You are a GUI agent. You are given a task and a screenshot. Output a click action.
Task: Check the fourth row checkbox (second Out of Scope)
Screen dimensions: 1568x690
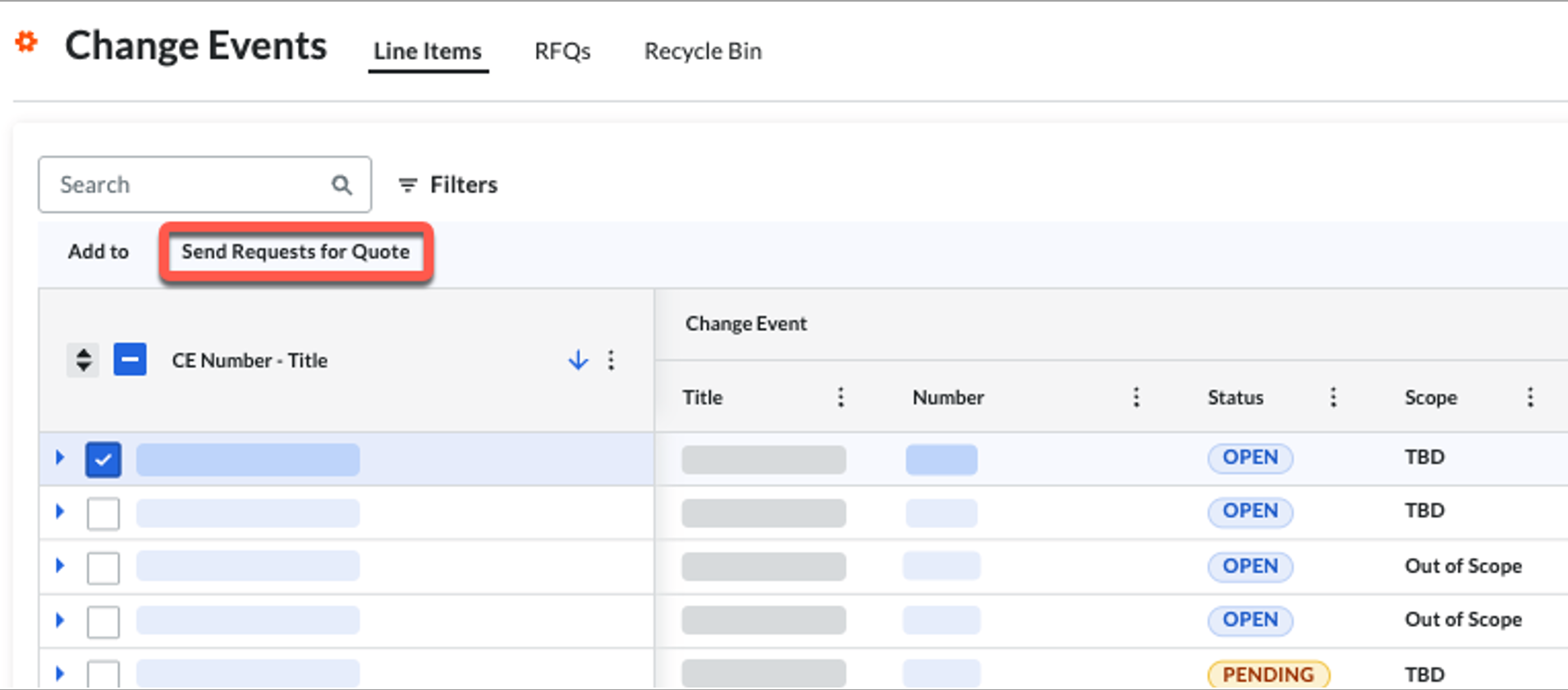[x=103, y=622]
